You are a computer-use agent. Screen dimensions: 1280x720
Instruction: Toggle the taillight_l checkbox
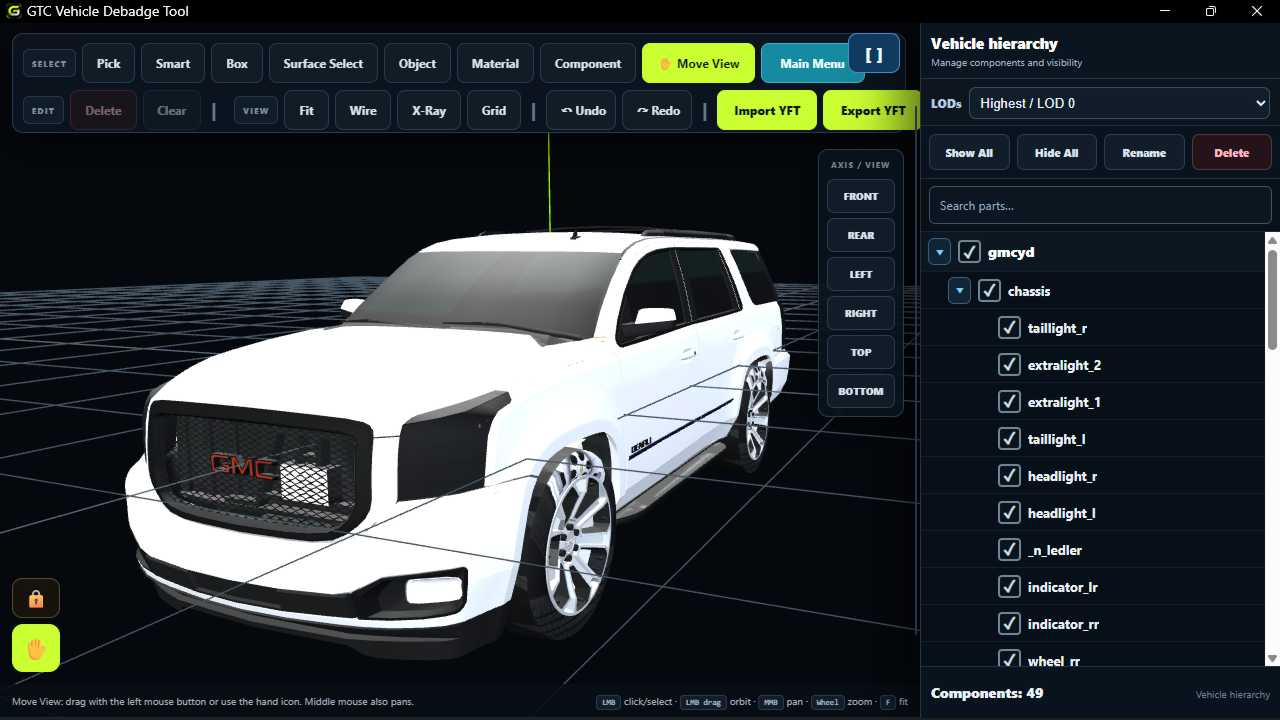[x=1009, y=439]
